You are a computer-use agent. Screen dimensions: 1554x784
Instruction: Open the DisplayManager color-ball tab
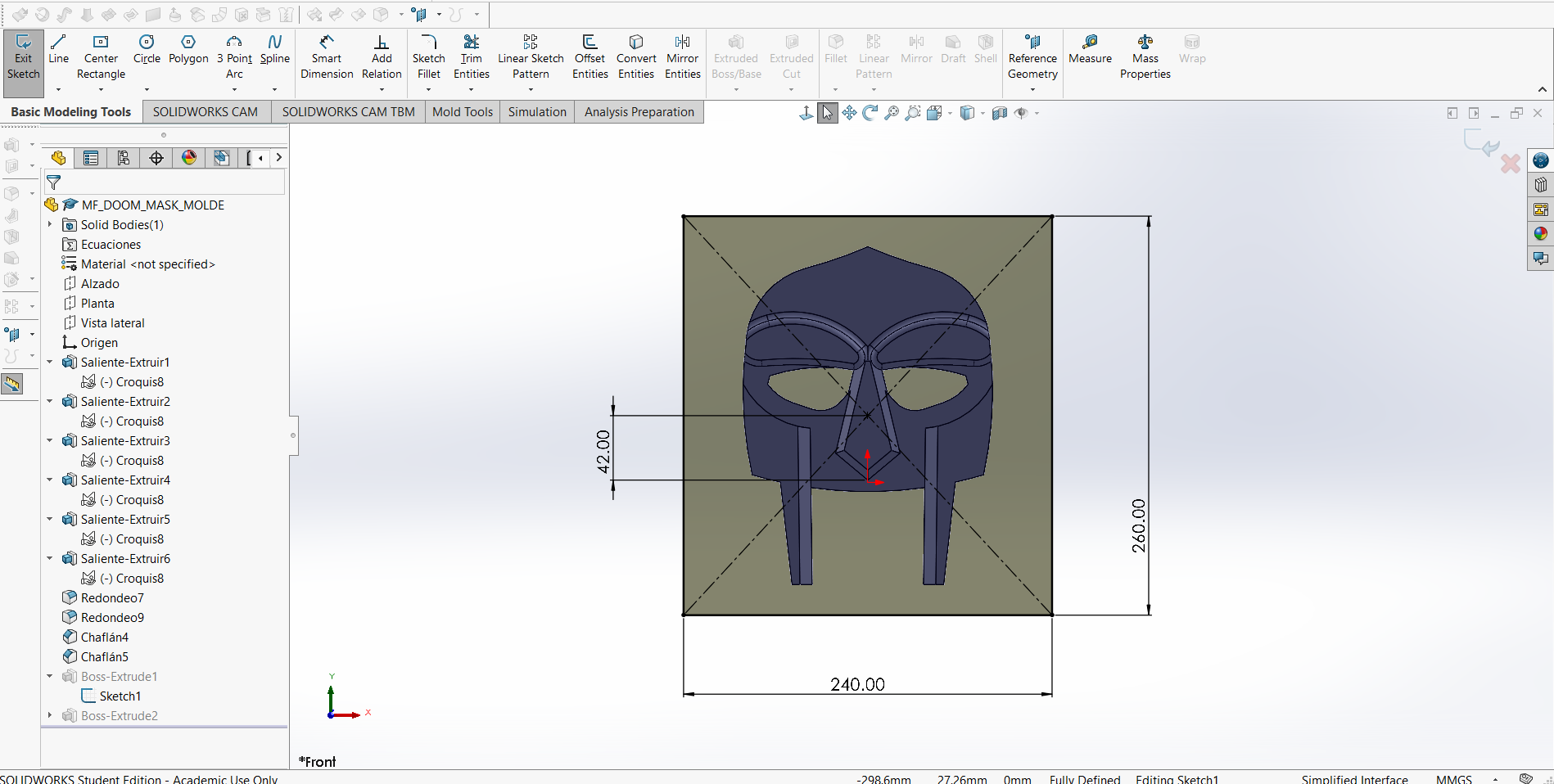(x=189, y=158)
